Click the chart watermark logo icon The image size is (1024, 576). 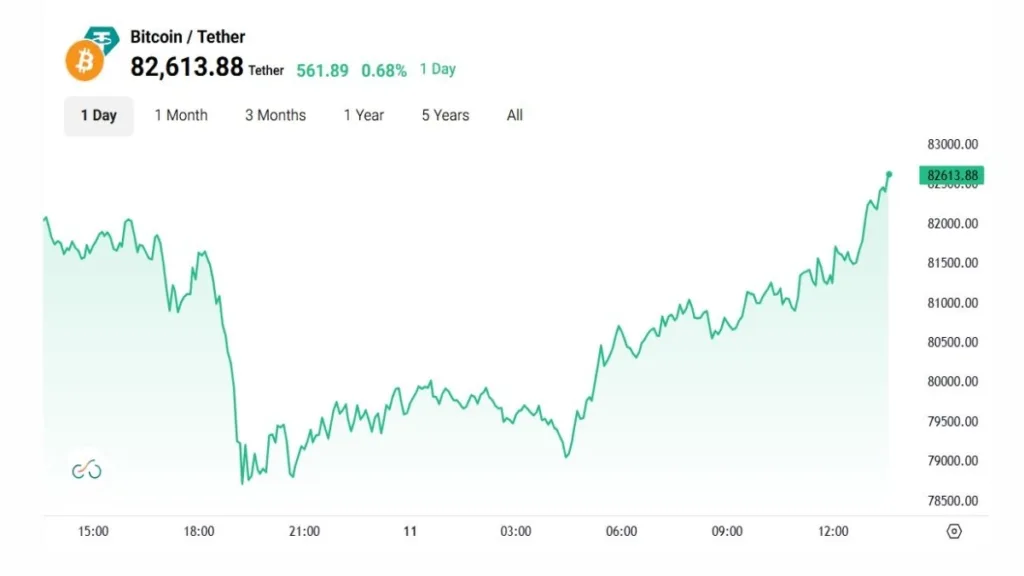tap(86, 469)
